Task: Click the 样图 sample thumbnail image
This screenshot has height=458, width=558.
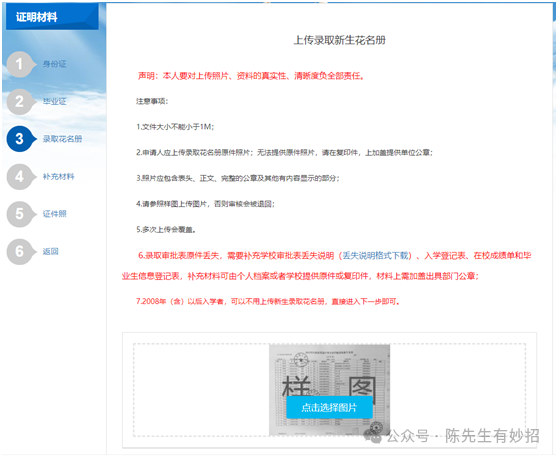Action: tap(329, 390)
